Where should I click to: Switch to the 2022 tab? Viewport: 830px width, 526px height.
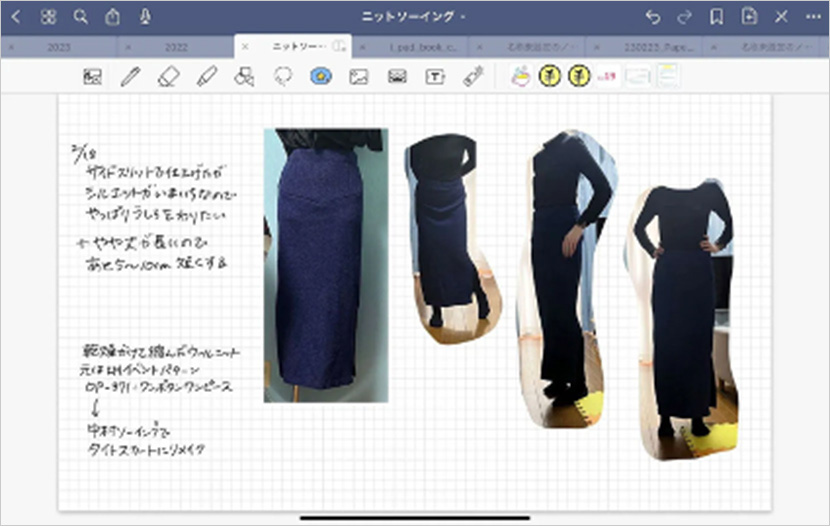click(x=176, y=47)
